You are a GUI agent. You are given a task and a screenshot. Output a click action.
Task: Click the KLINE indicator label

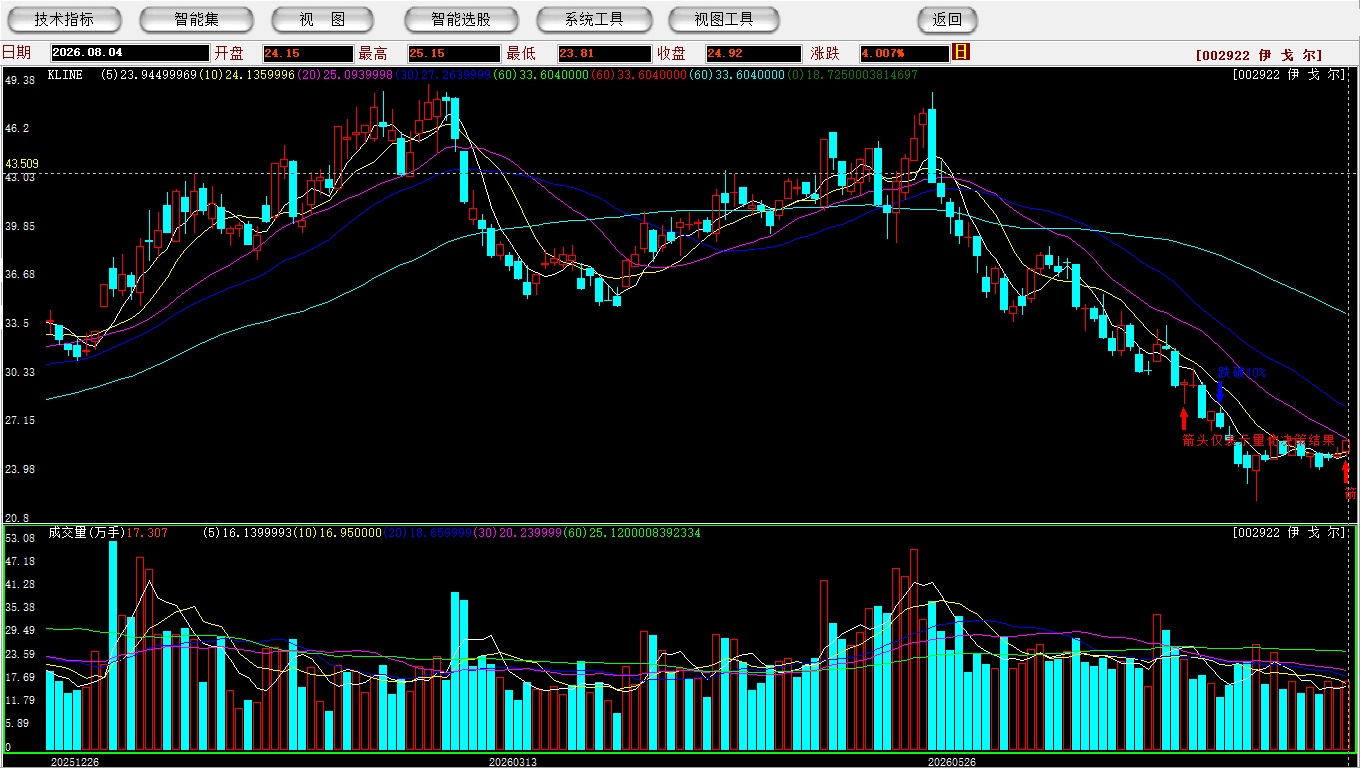coord(65,75)
